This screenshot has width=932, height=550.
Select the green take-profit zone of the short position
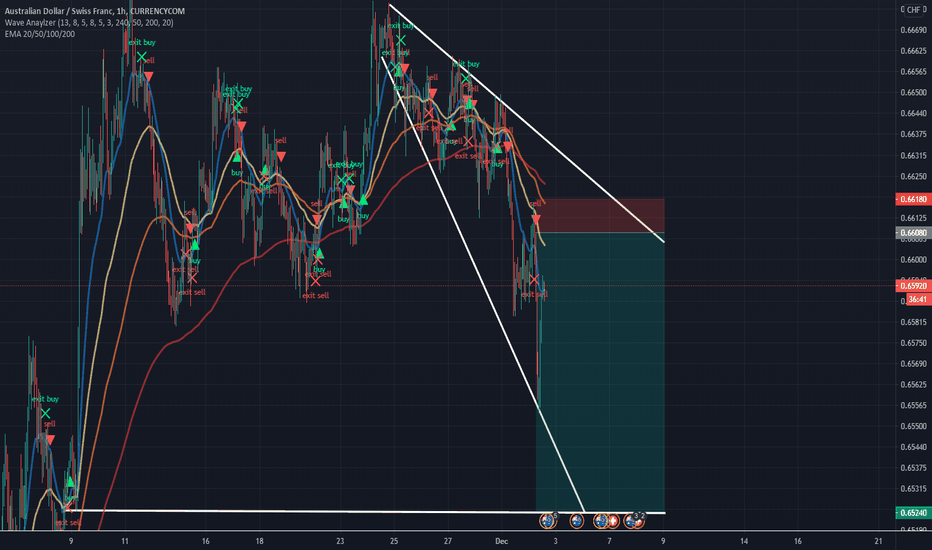600,372
